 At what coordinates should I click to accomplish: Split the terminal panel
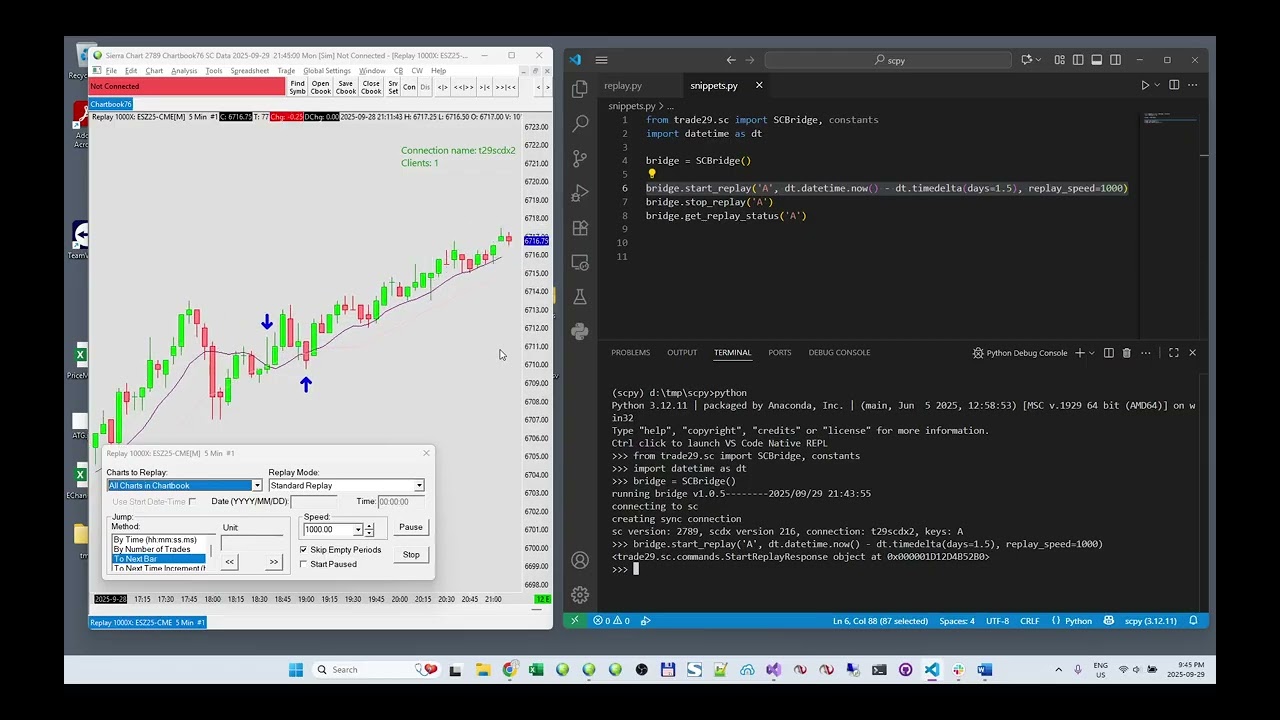point(1109,353)
